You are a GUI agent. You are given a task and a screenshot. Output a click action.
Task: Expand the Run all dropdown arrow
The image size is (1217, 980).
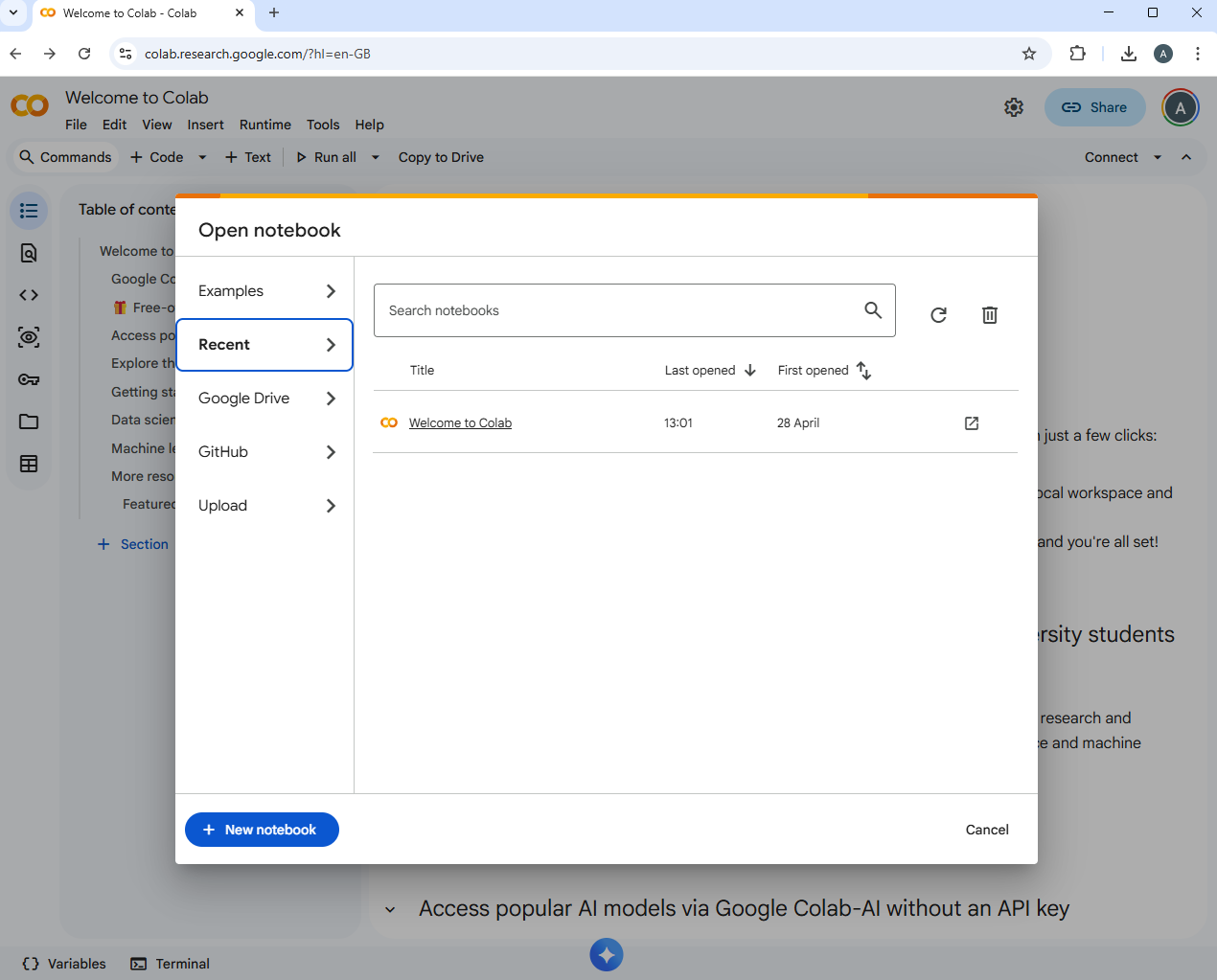pyautogui.click(x=376, y=157)
